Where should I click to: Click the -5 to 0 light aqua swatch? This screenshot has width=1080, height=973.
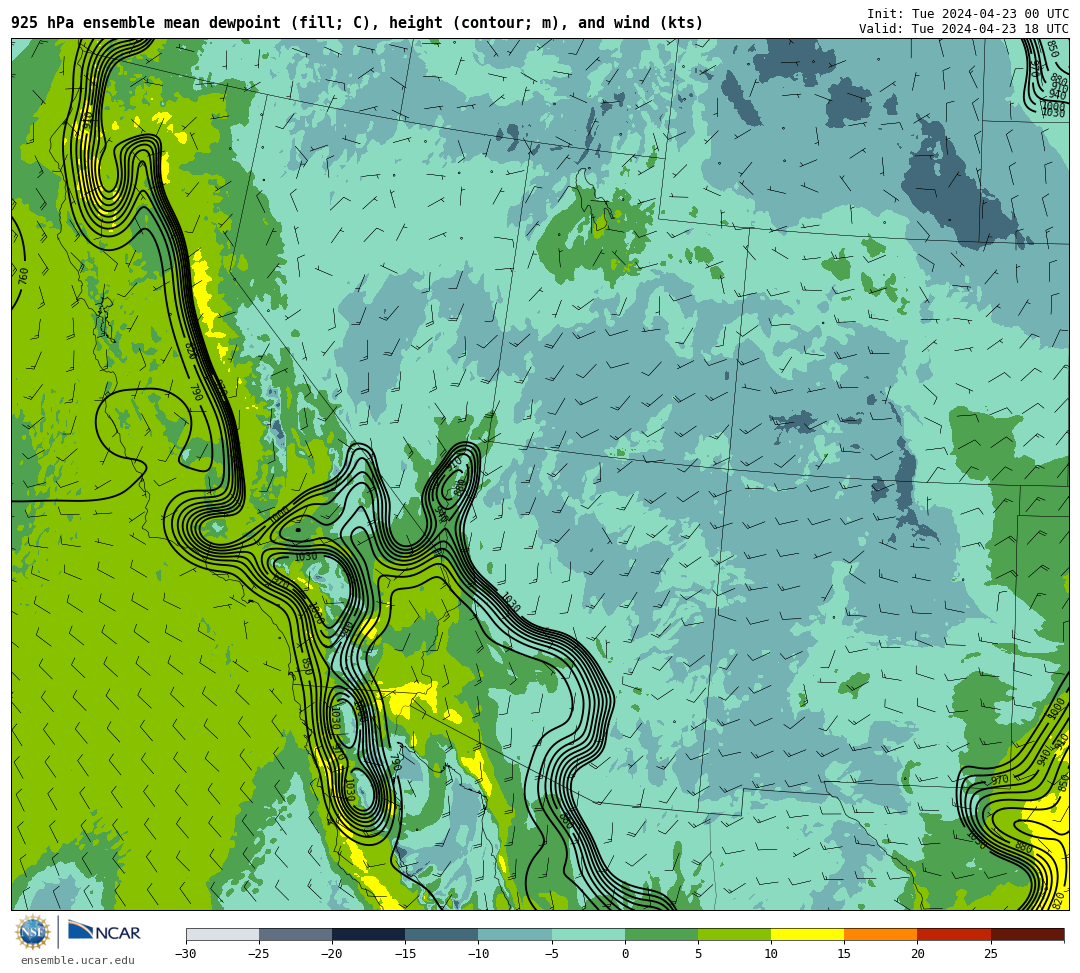click(588, 934)
